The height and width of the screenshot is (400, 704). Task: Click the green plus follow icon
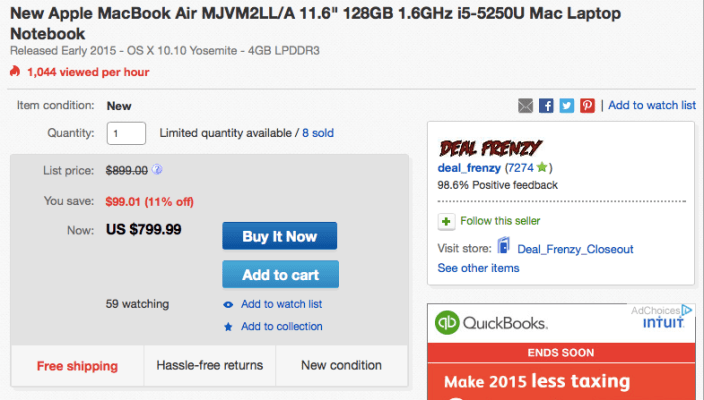[446, 221]
